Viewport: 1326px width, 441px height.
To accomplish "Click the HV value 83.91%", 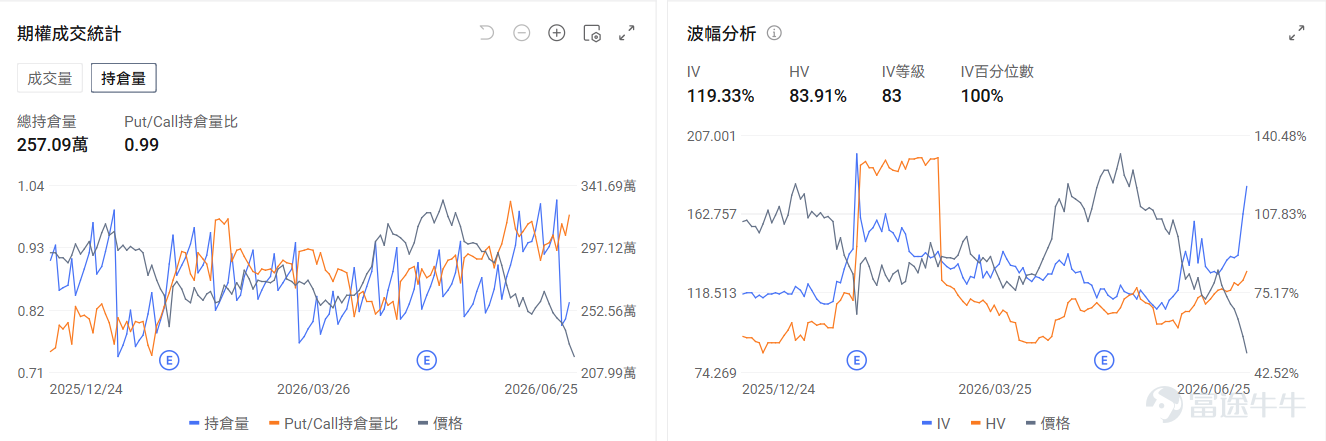I will point(818,96).
